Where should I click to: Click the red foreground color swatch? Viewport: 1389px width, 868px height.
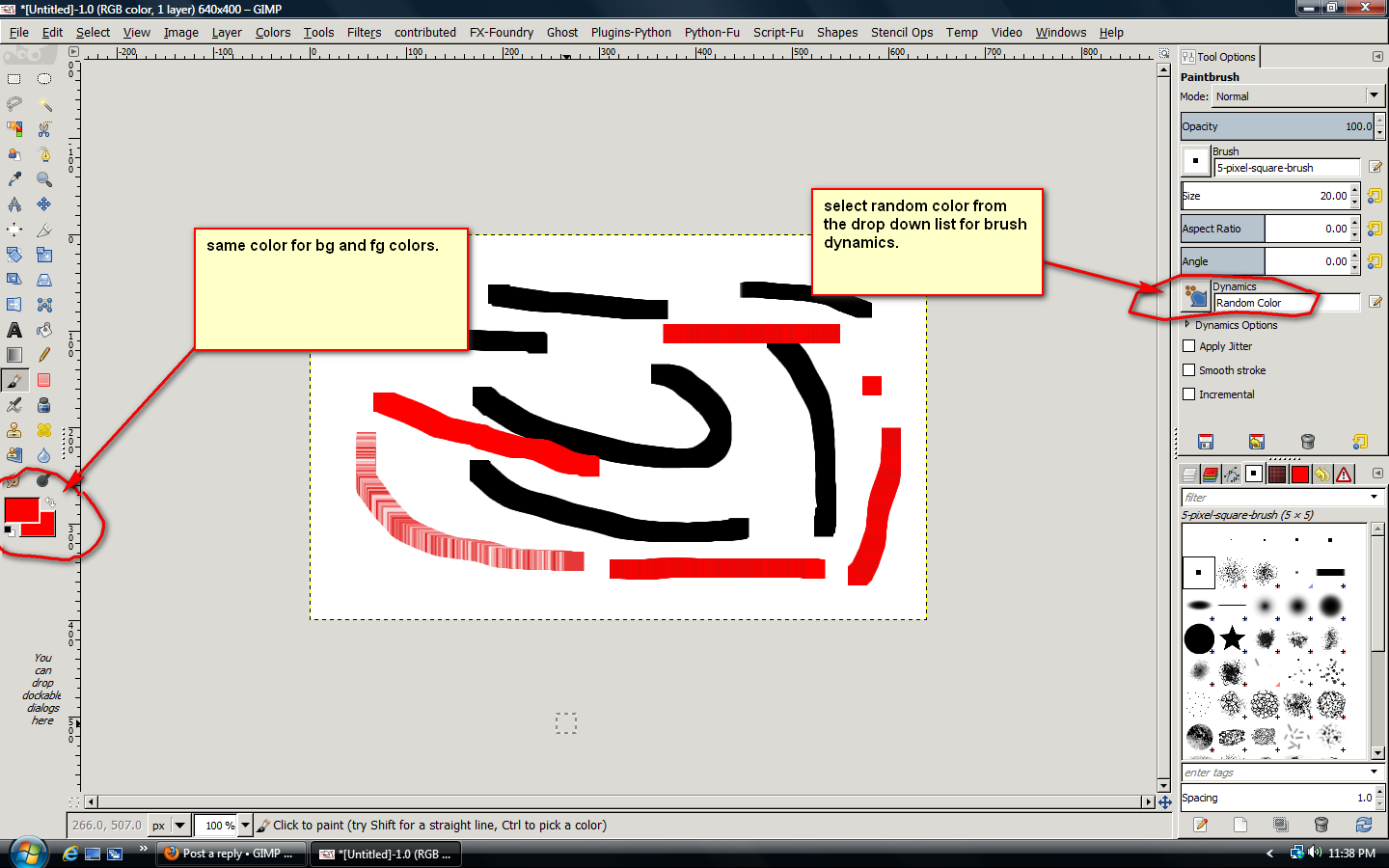click(x=24, y=509)
